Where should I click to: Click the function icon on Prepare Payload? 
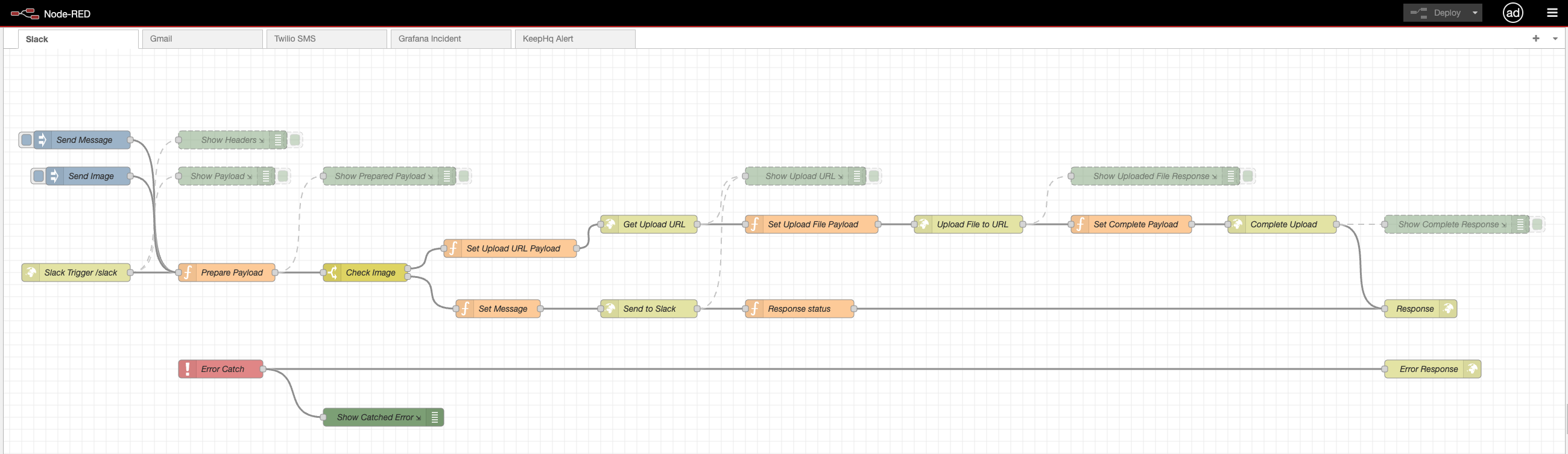tap(188, 273)
